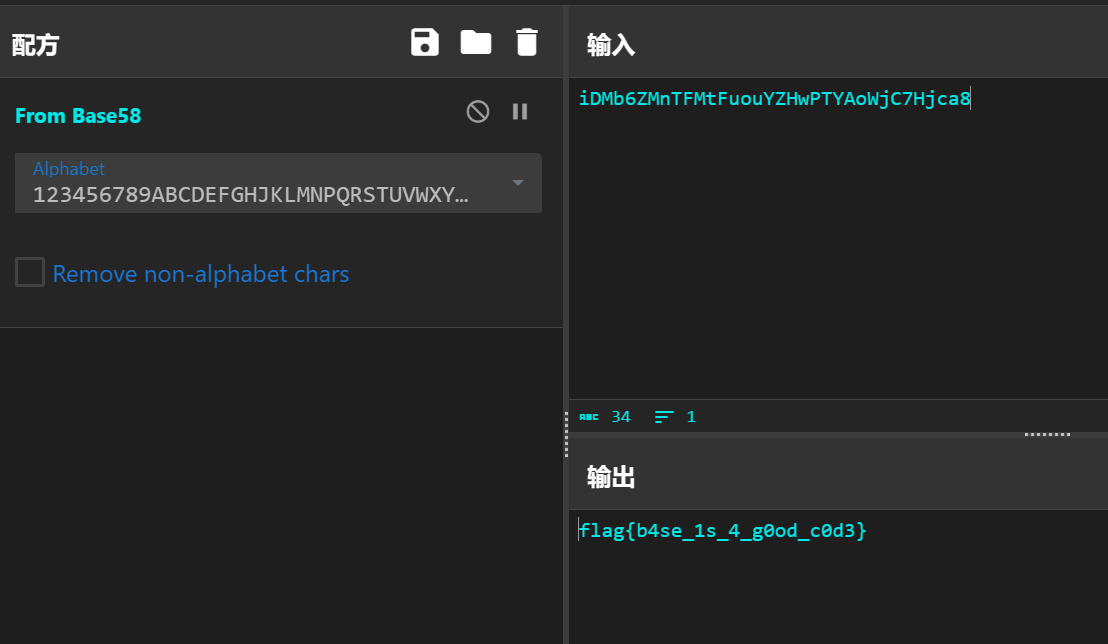Click the Remove non-alphabet chars label
1108x644 pixels.
[x=201, y=274]
